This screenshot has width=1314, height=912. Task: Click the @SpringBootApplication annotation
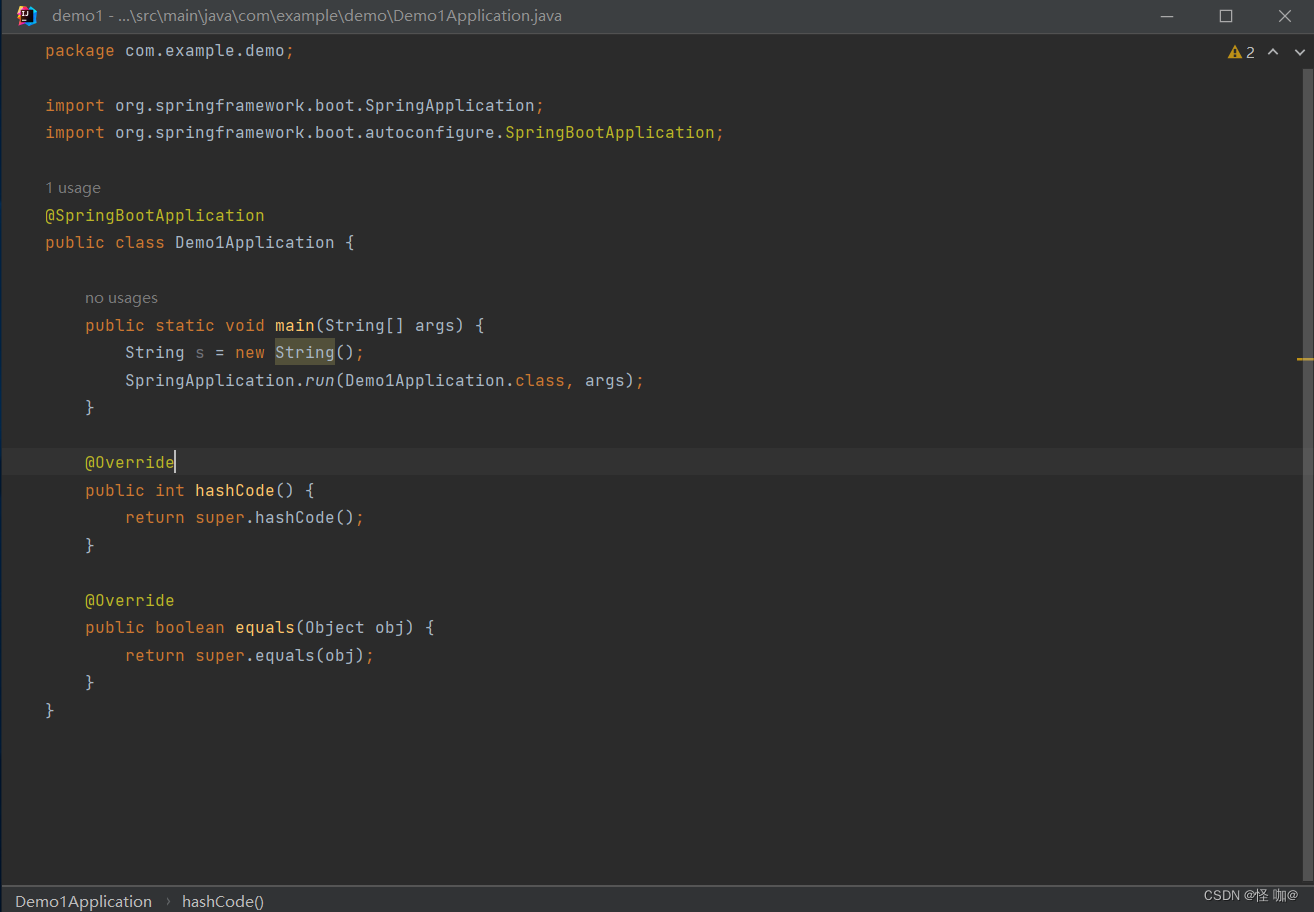(x=155, y=215)
